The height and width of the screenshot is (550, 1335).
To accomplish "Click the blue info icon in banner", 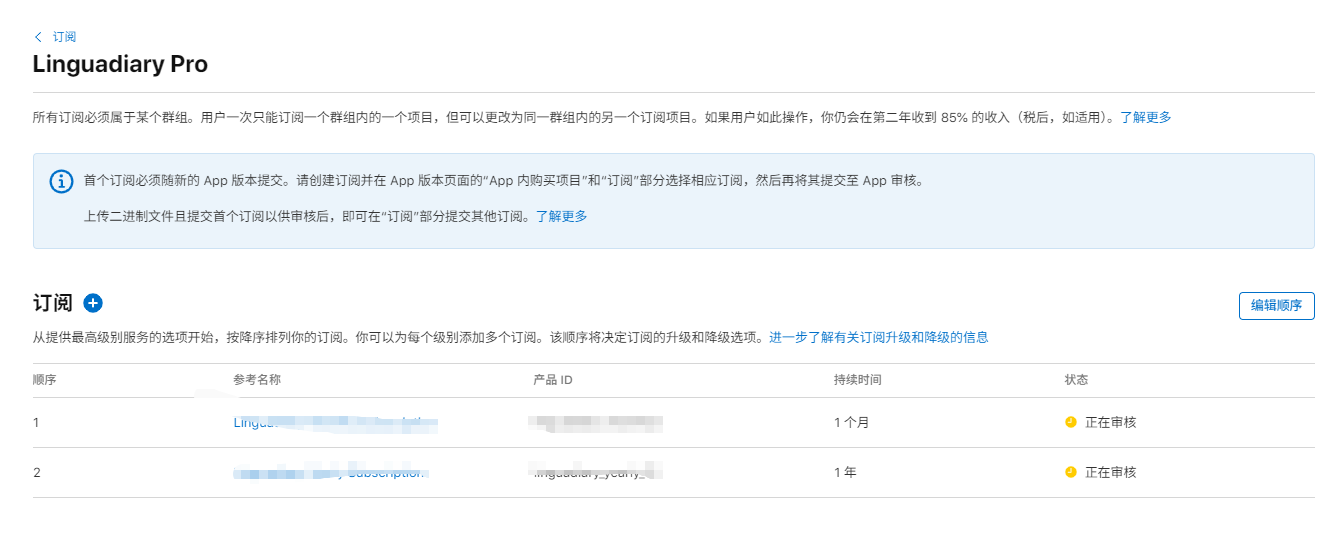I will (62, 181).
